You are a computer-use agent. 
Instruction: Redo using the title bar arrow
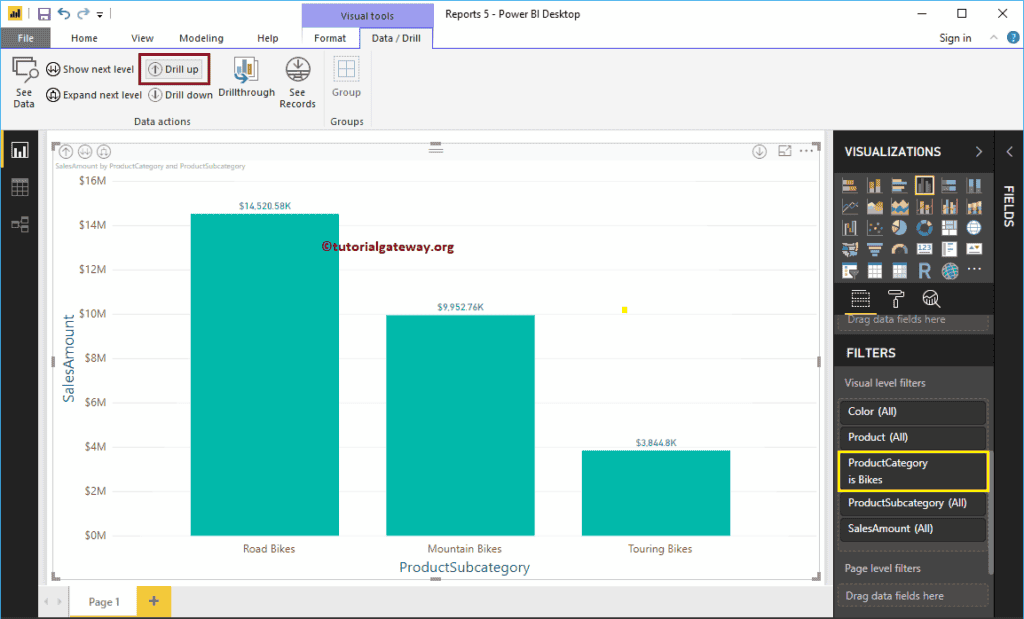pos(83,13)
